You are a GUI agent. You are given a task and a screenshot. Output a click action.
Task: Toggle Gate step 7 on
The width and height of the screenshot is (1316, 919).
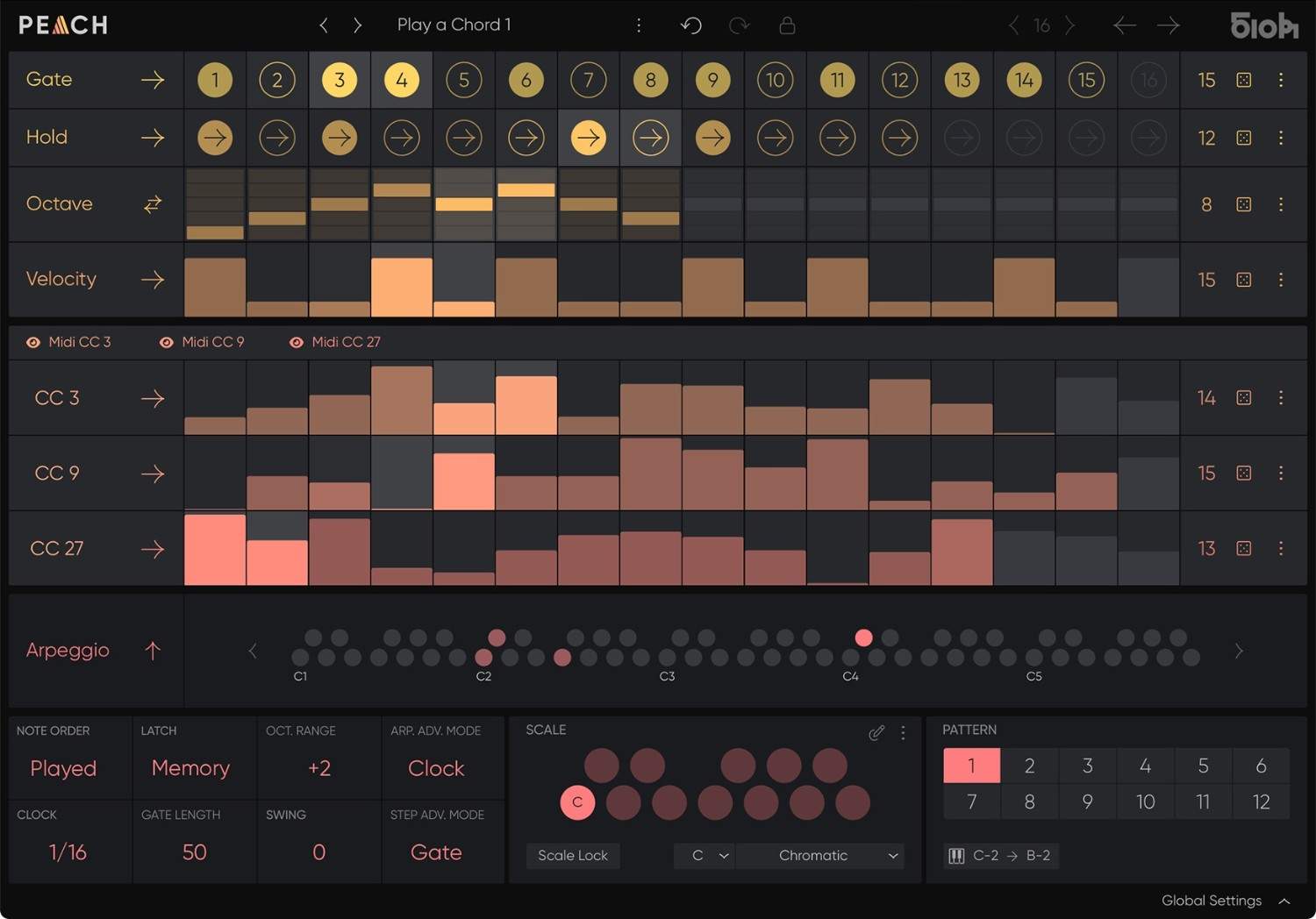point(588,81)
